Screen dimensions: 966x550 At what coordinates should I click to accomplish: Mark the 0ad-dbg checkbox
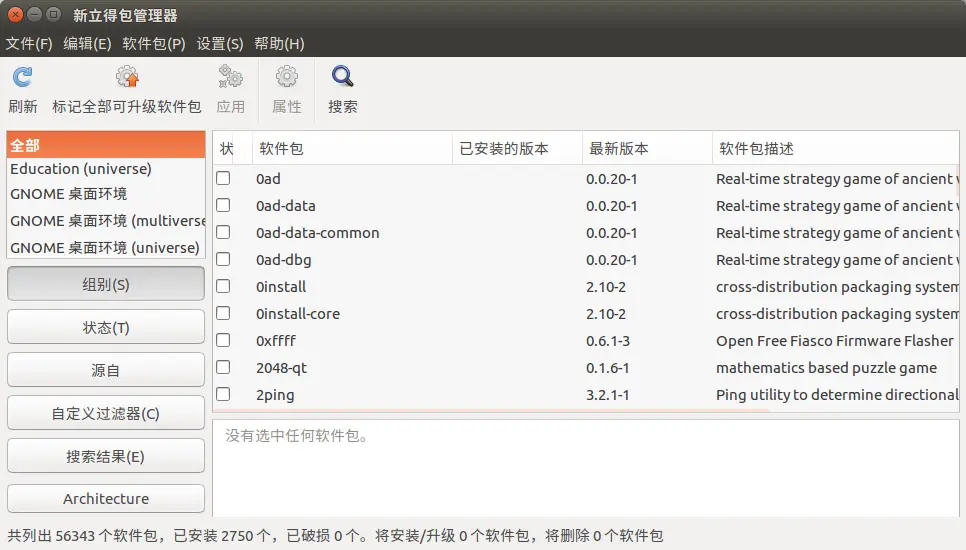tap(223, 259)
